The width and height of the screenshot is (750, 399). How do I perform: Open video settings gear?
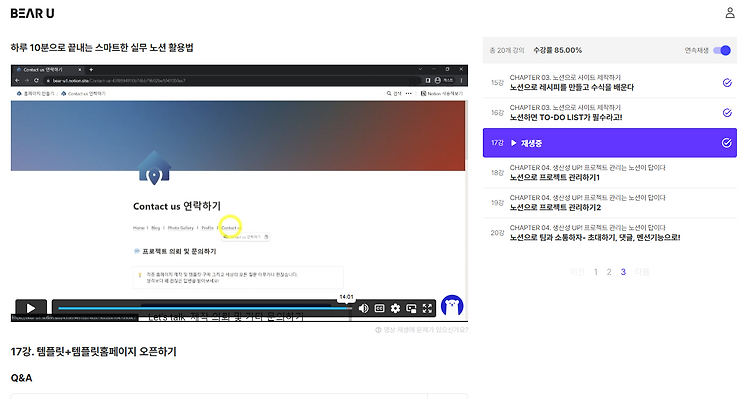point(395,309)
